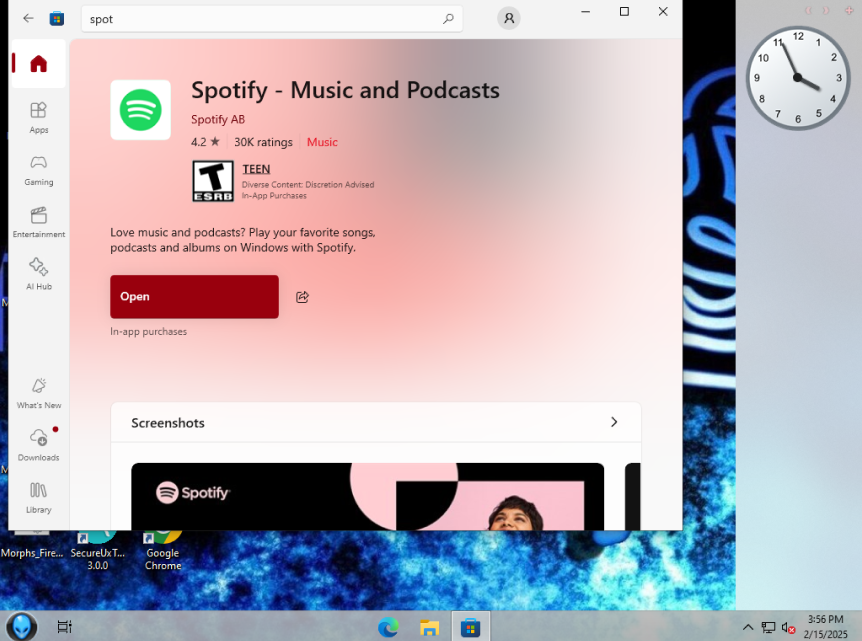Launch Microsoft Edge from the taskbar
Image resolution: width=862 pixels, height=641 pixels.
click(388, 627)
